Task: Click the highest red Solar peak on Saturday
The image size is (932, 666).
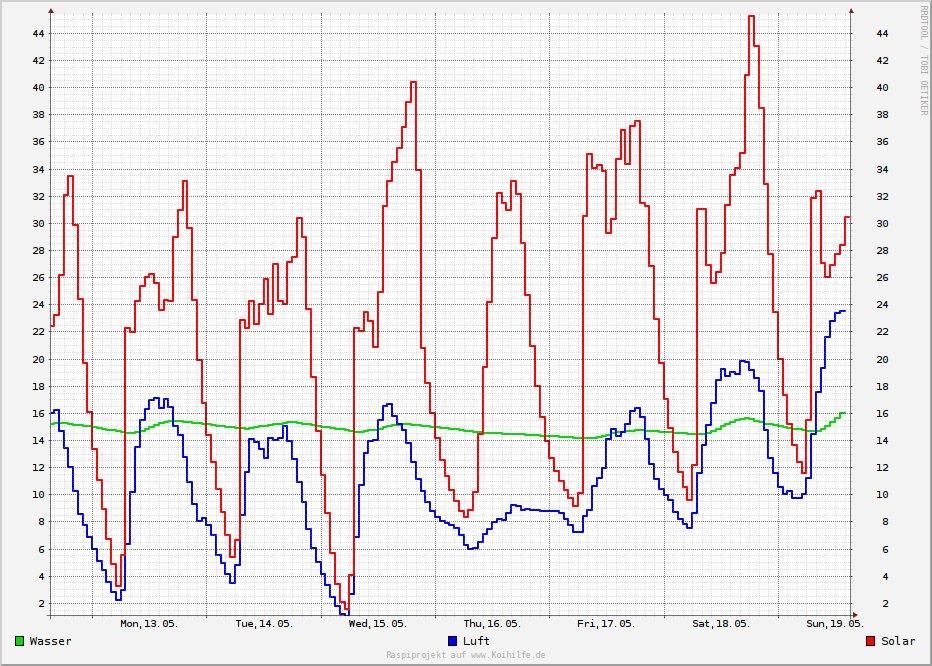Action: pyautogui.click(x=751, y=17)
